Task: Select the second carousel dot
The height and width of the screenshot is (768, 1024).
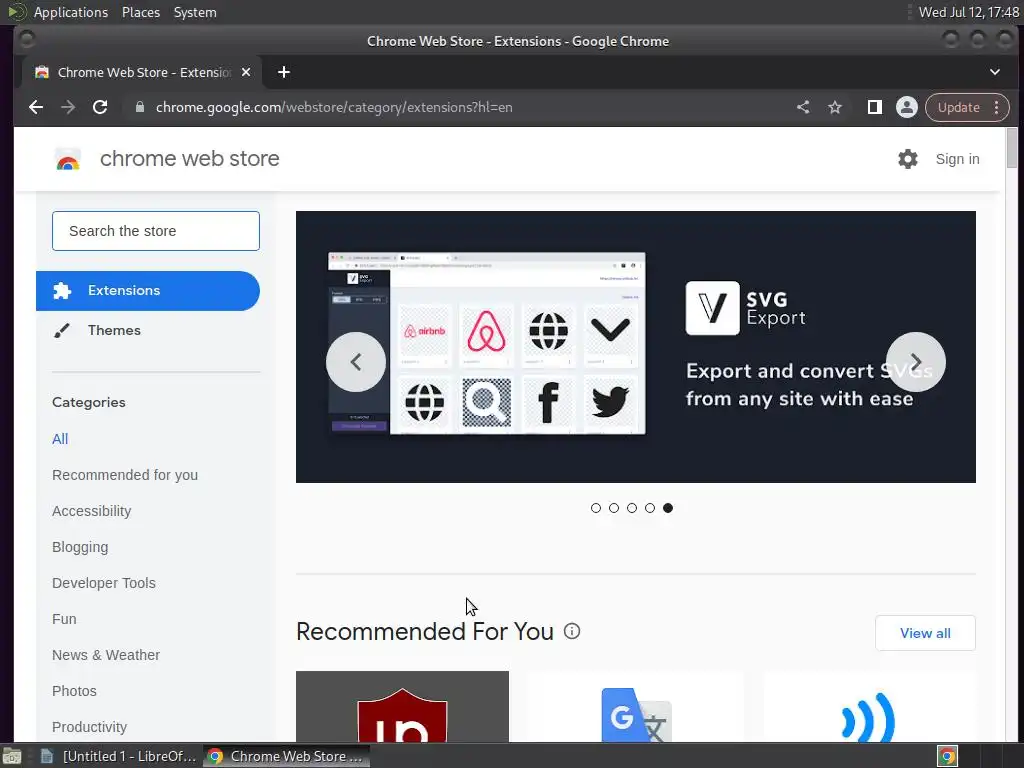Action: (614, 508)
